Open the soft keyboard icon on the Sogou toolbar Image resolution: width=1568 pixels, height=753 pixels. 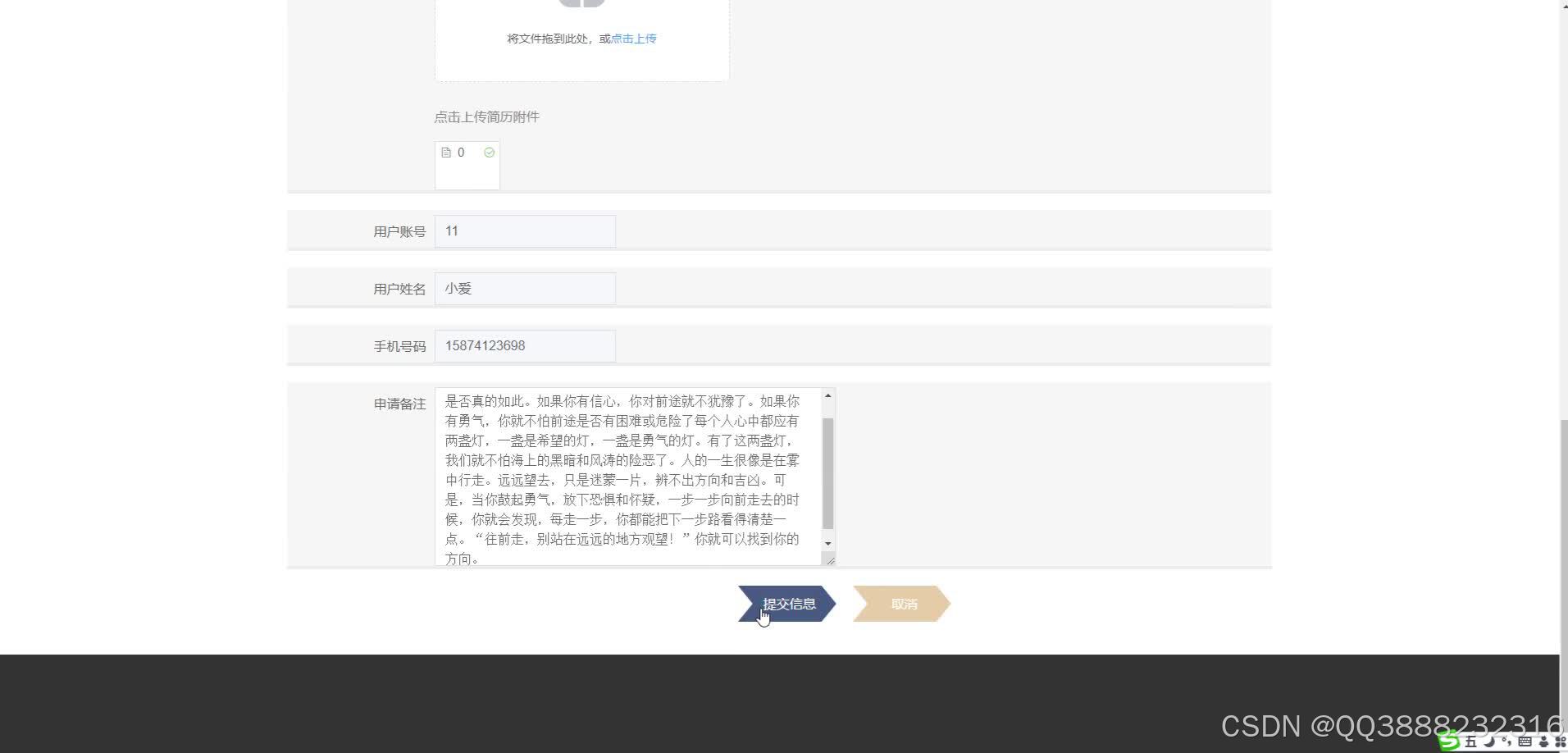pos(1525,742)
